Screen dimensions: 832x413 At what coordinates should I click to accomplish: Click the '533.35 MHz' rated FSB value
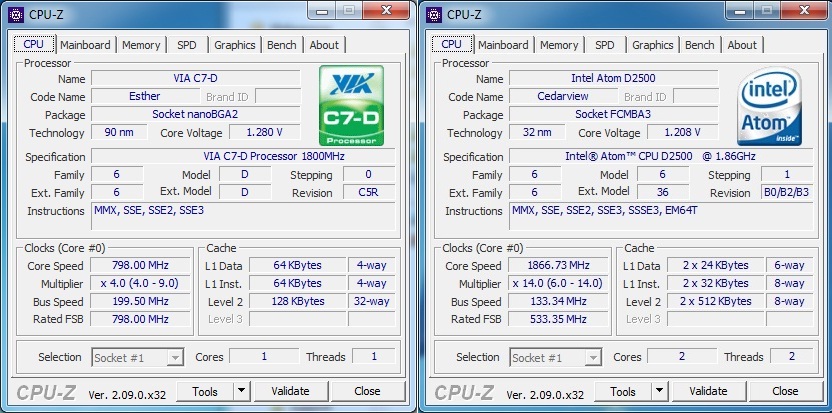click(558, 319)
